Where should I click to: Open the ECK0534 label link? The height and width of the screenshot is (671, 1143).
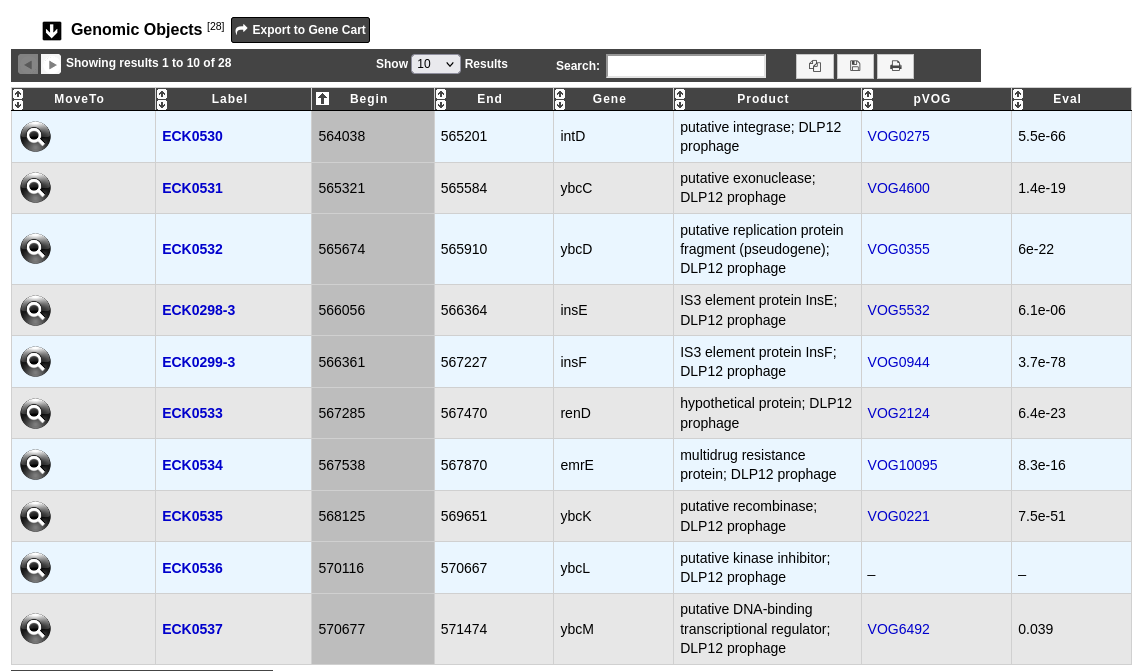coord(192,465)
